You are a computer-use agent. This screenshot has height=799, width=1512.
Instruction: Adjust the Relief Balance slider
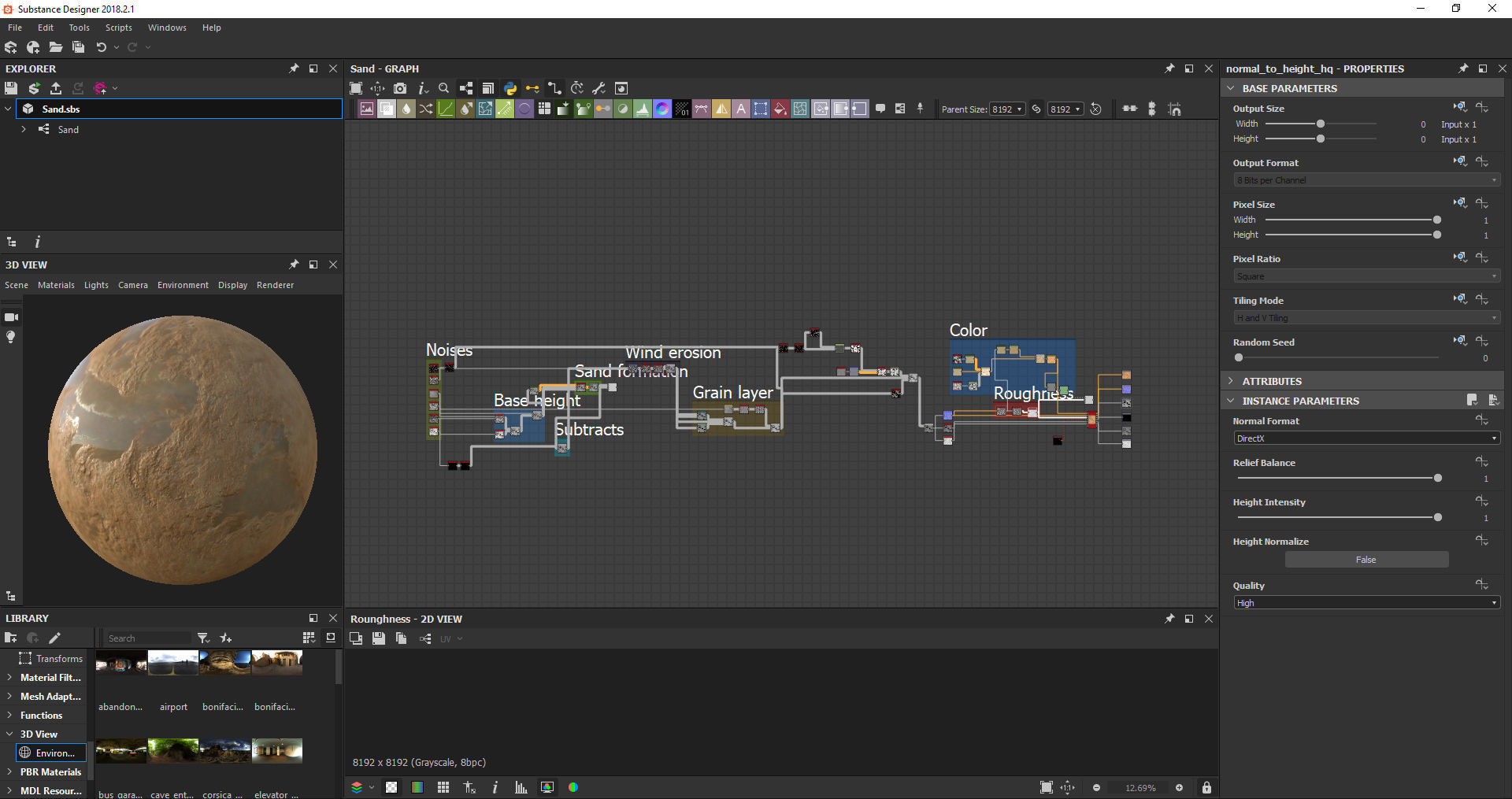tap(1438, 478)
